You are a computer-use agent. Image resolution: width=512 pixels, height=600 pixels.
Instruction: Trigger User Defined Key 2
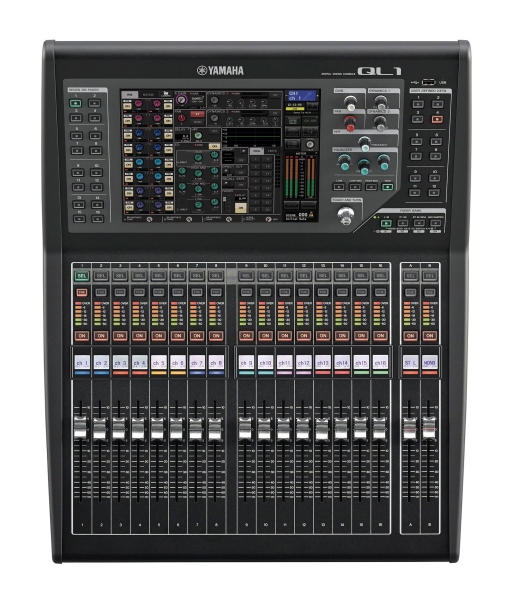437,104
